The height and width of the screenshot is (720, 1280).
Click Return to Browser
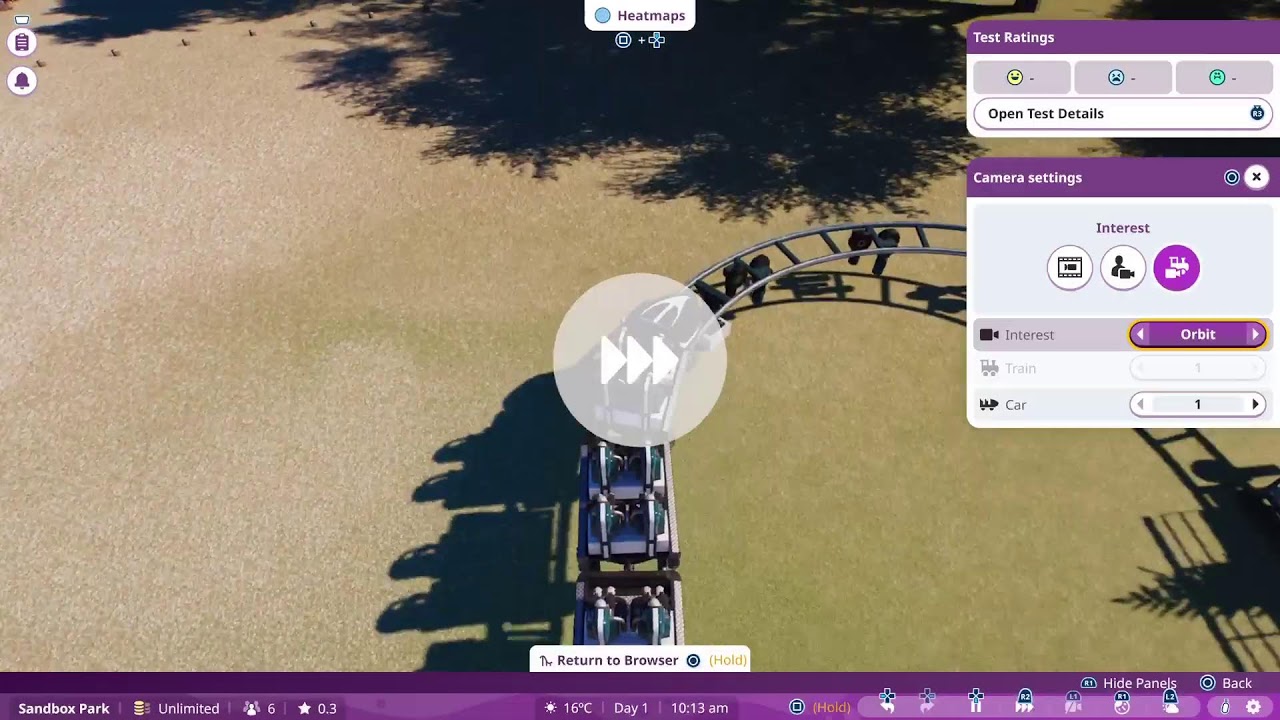click(640, 660)
